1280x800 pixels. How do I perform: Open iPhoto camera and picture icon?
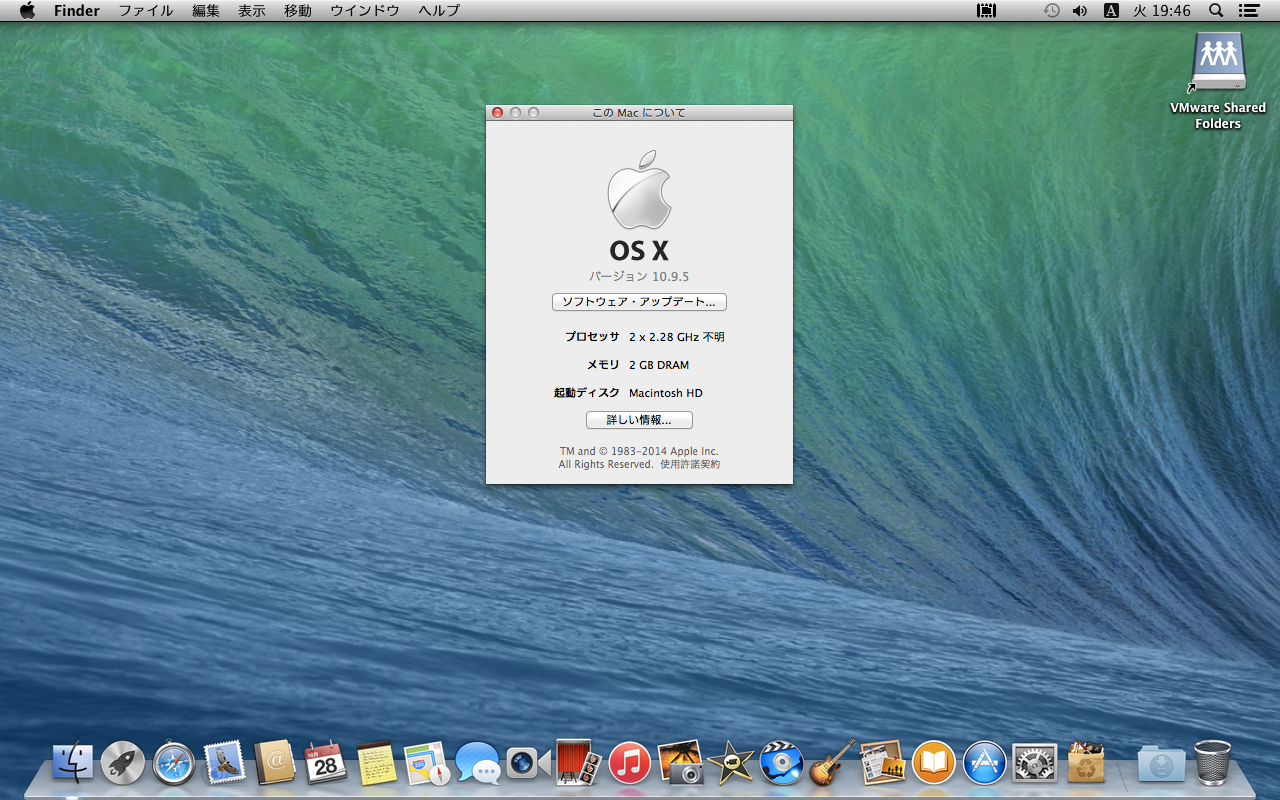tap(680, 764)
